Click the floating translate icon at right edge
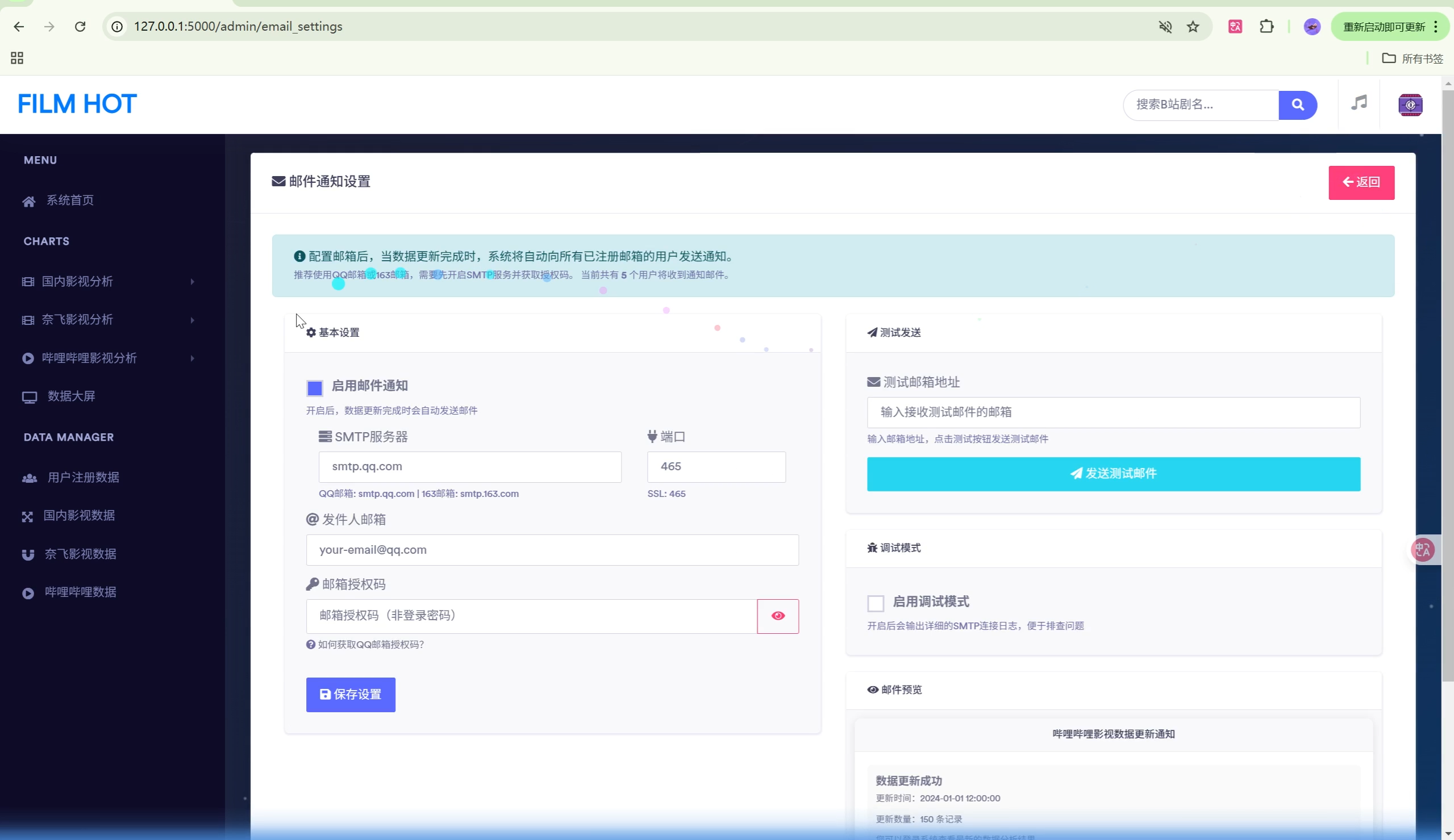The height and width of the screenshot is (840, 1454). click(x=1422, y=550)
